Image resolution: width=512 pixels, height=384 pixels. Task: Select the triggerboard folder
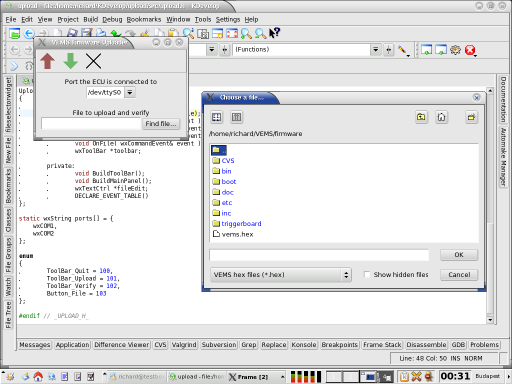point(237,224)
